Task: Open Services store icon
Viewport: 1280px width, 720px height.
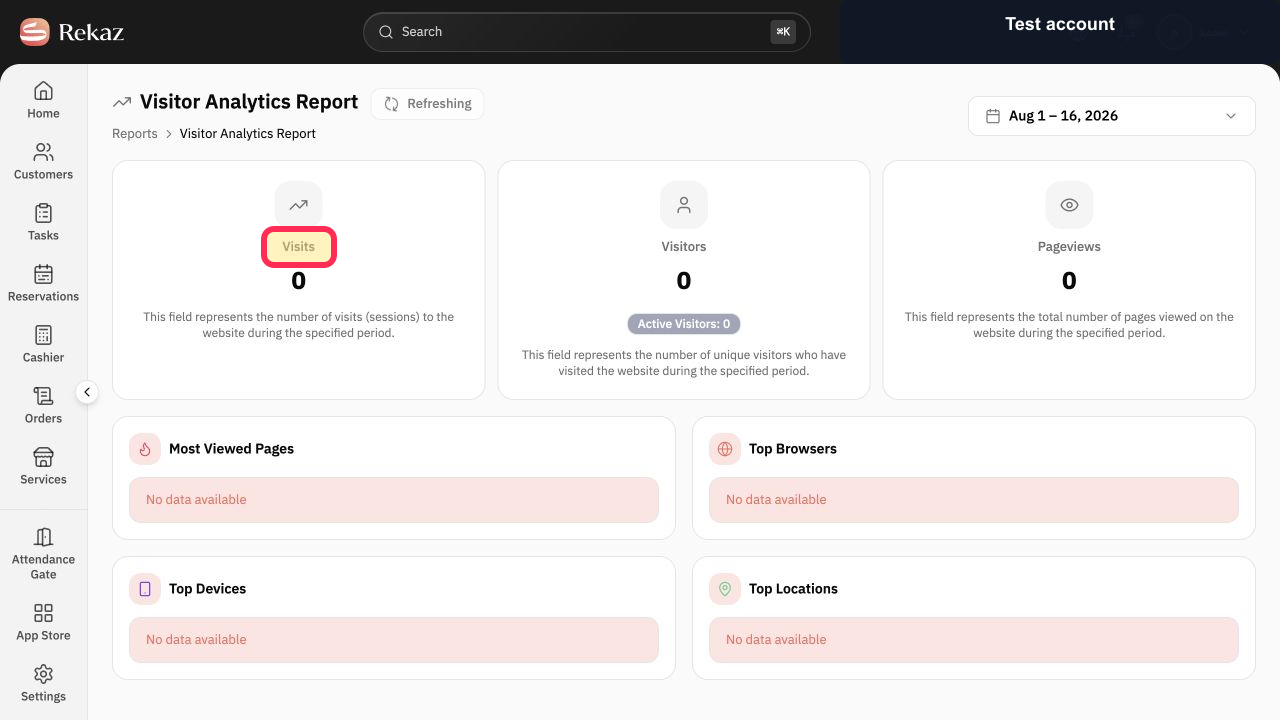Action: [43, 457]
